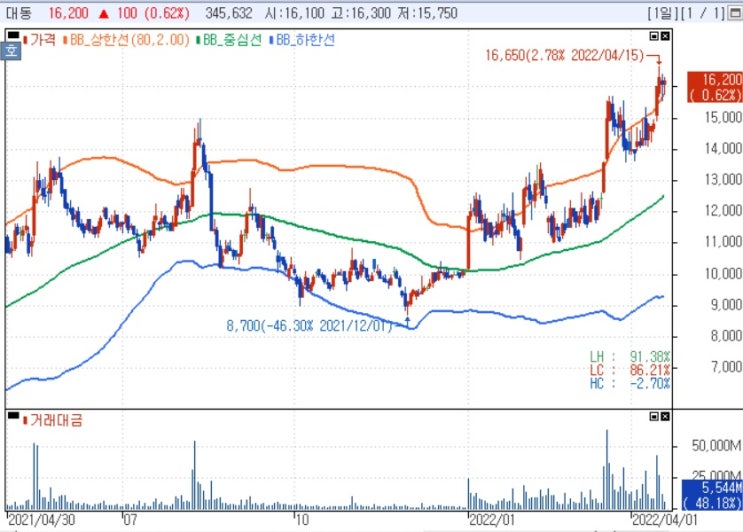The image size is (743, 532).
Task: Click the ▲ 100 (0.62%) change value
Action: 144,13
